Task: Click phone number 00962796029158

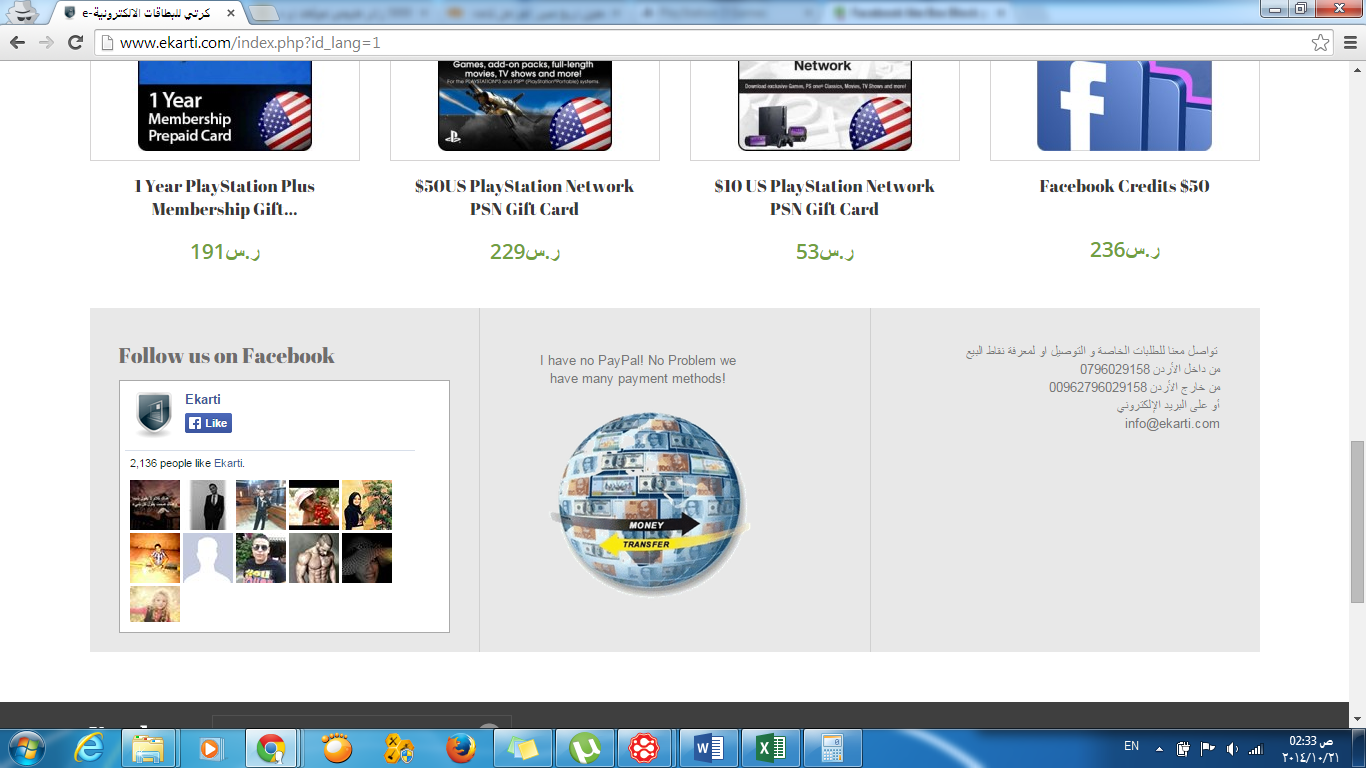Action: pos(1098,387)
